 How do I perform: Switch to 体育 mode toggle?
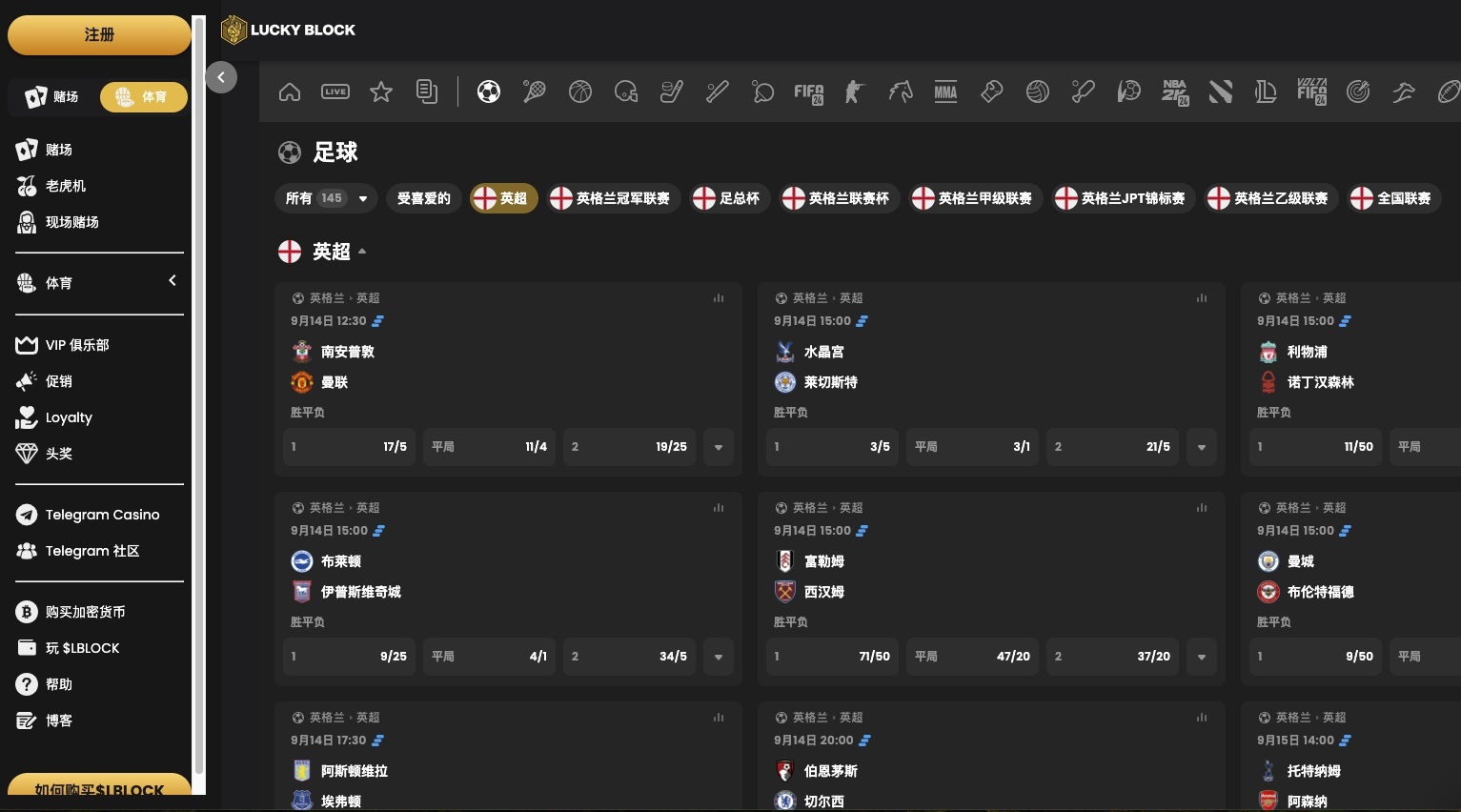(x=143, y=96)
